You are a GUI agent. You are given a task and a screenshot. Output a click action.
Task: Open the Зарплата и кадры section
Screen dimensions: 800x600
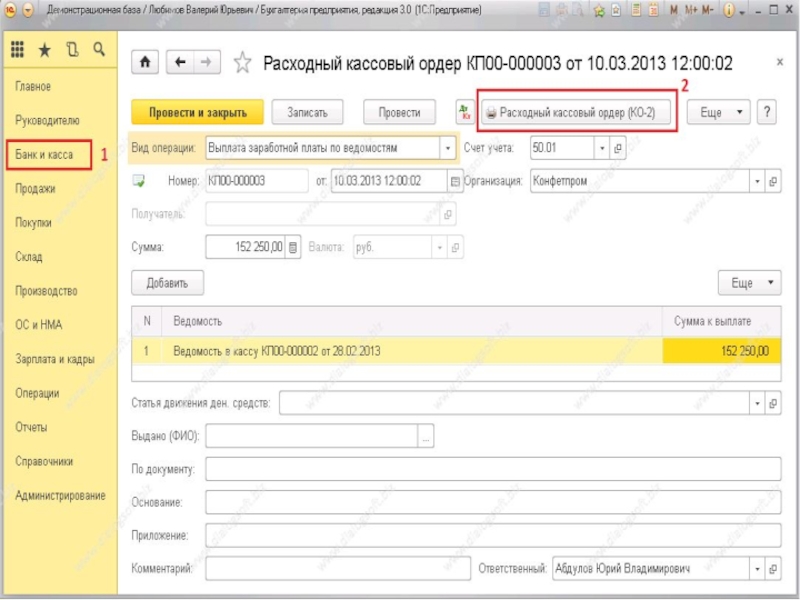pyautogui.click(x=55, y=359)
